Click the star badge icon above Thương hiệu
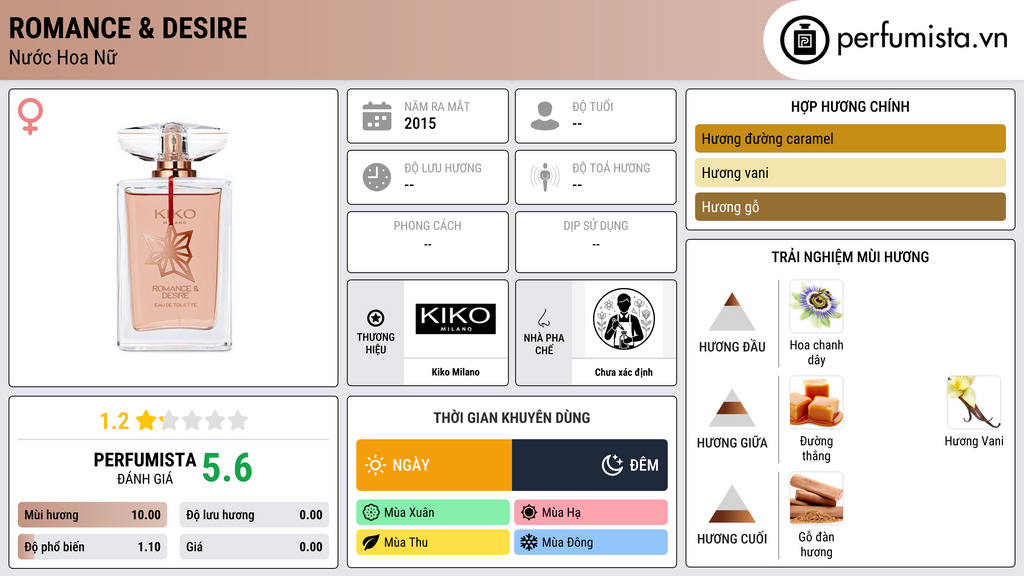The image size is (1024, 576). click(x=376, y=318)
